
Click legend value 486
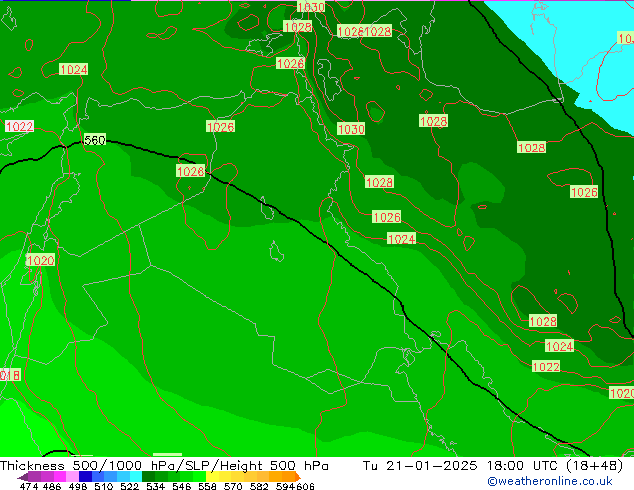coord(52,486)
